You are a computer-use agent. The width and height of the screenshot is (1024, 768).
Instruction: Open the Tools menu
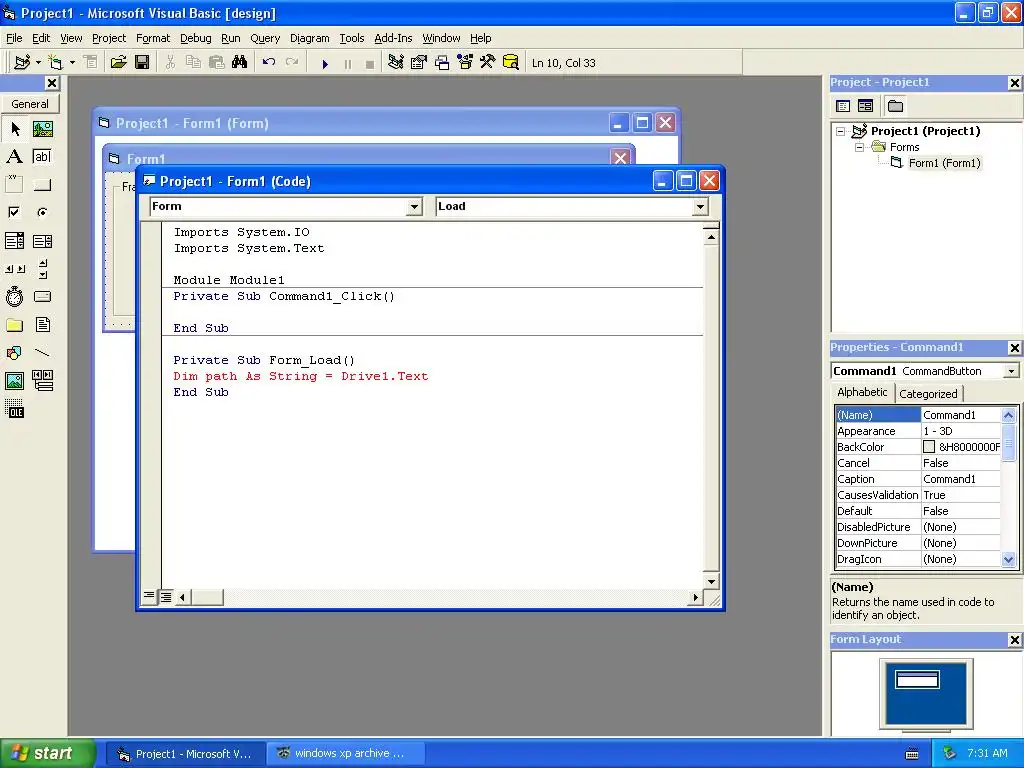[351, 38]
